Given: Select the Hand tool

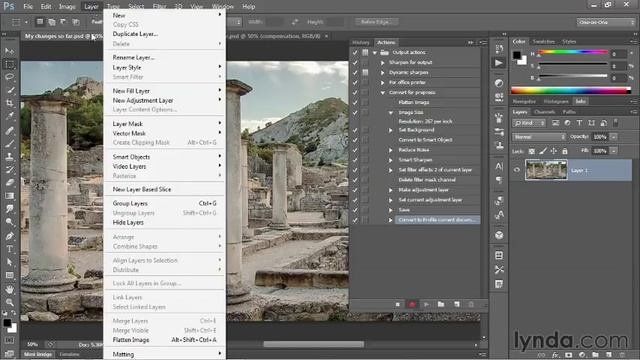Looking at the screenshot, I should tap(9, 289).
